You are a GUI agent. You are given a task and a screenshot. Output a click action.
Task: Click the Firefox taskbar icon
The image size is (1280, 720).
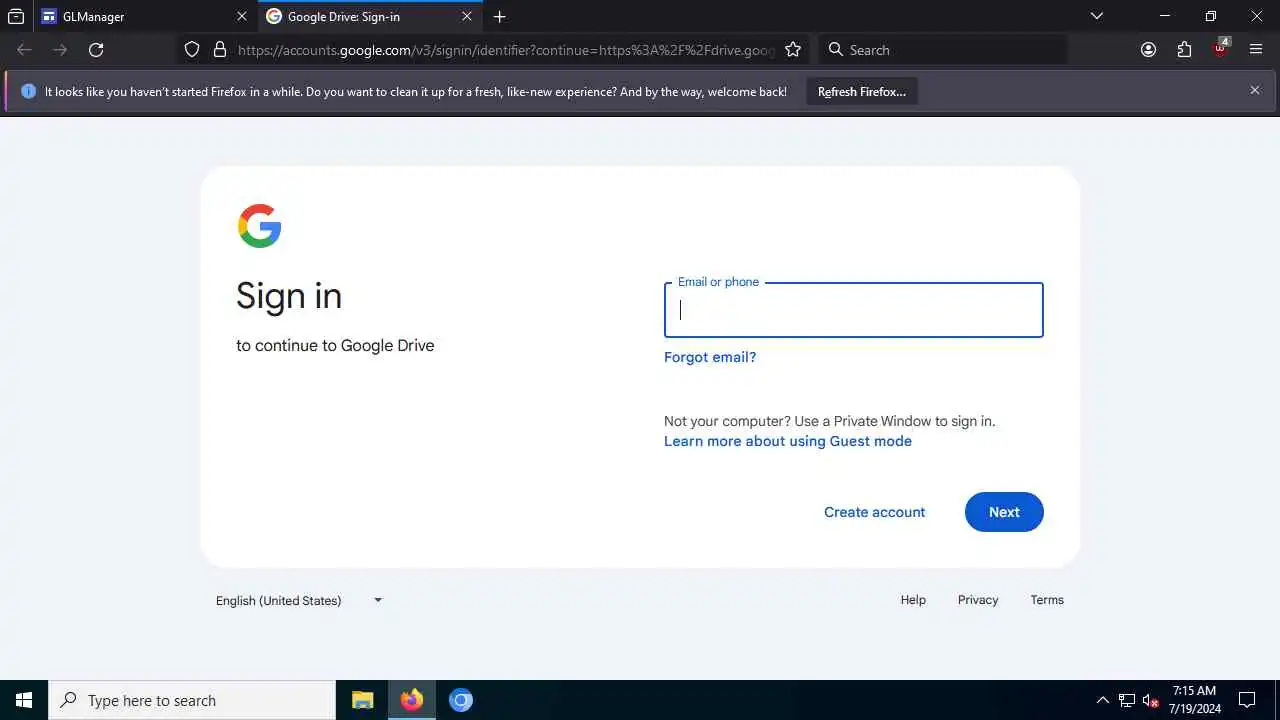click(412, 700)
